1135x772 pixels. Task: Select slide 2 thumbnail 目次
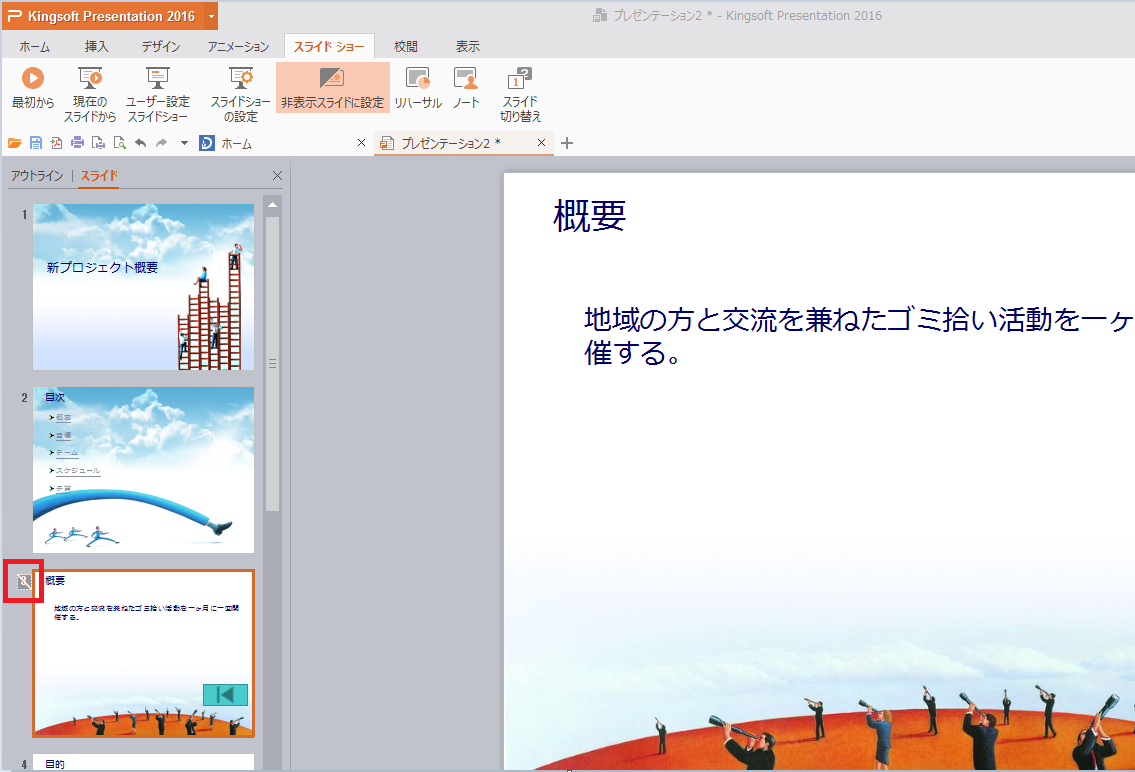tap(143, 470)
